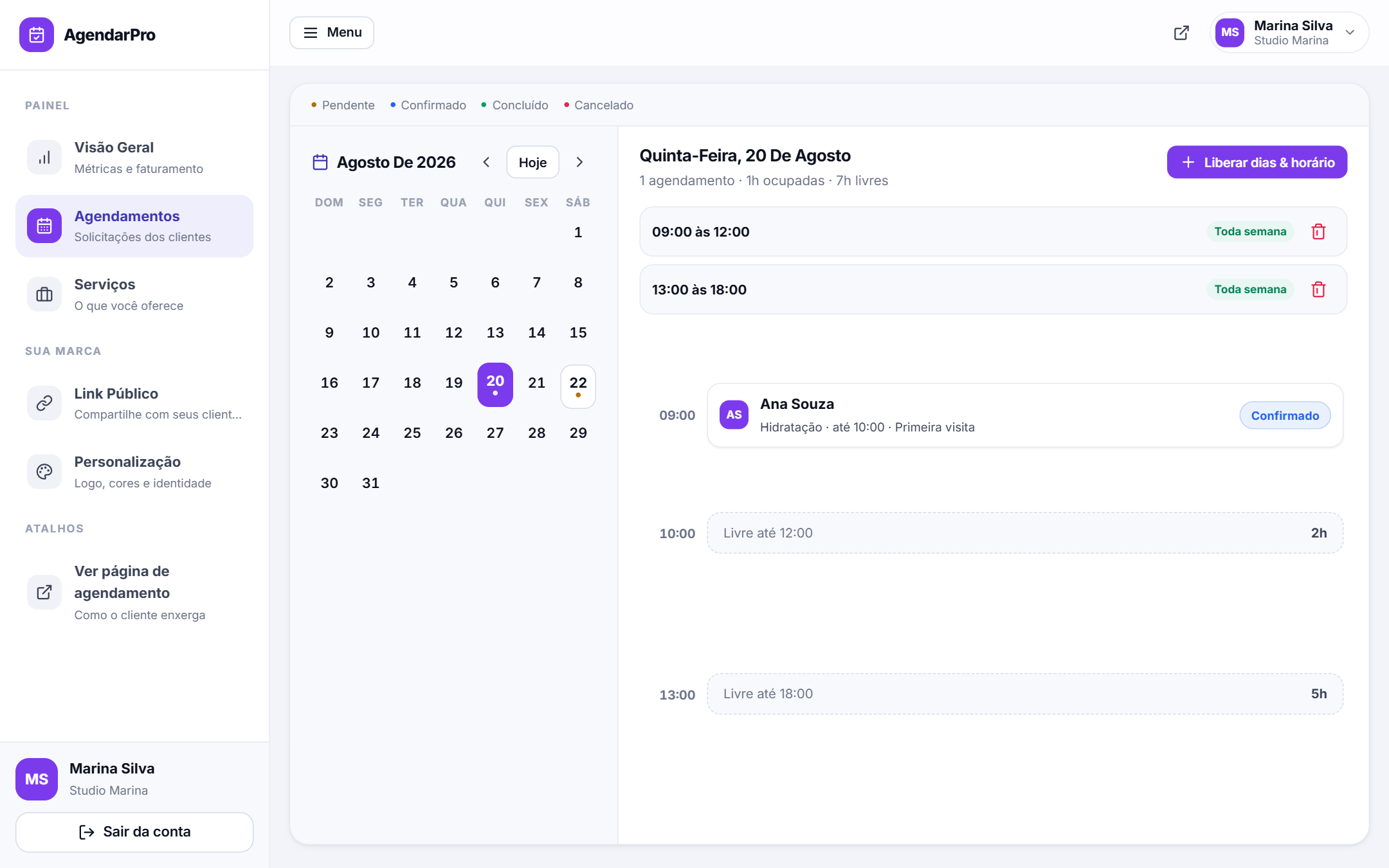1389x868 pixels.
Task: Click Toda semana tag on 13:00 slot
Action: click(x=1250, y=289)
